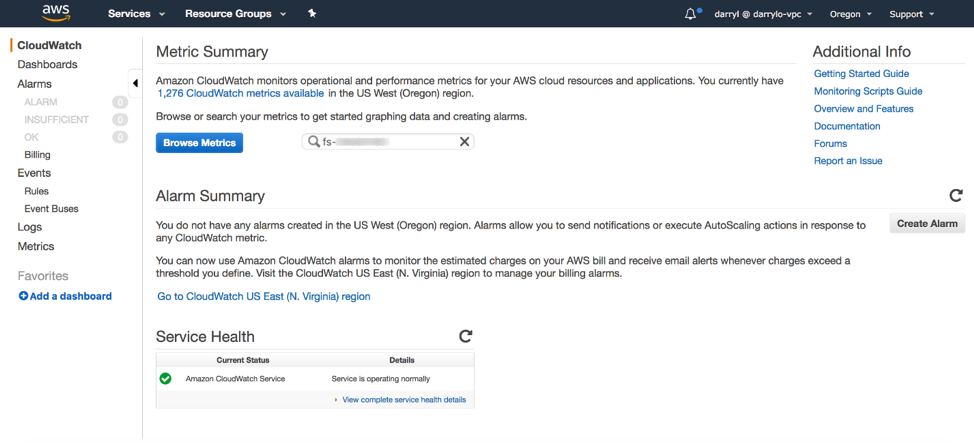Open the Forums link
The image size is (974, 443).
click(x=831, y=144)
